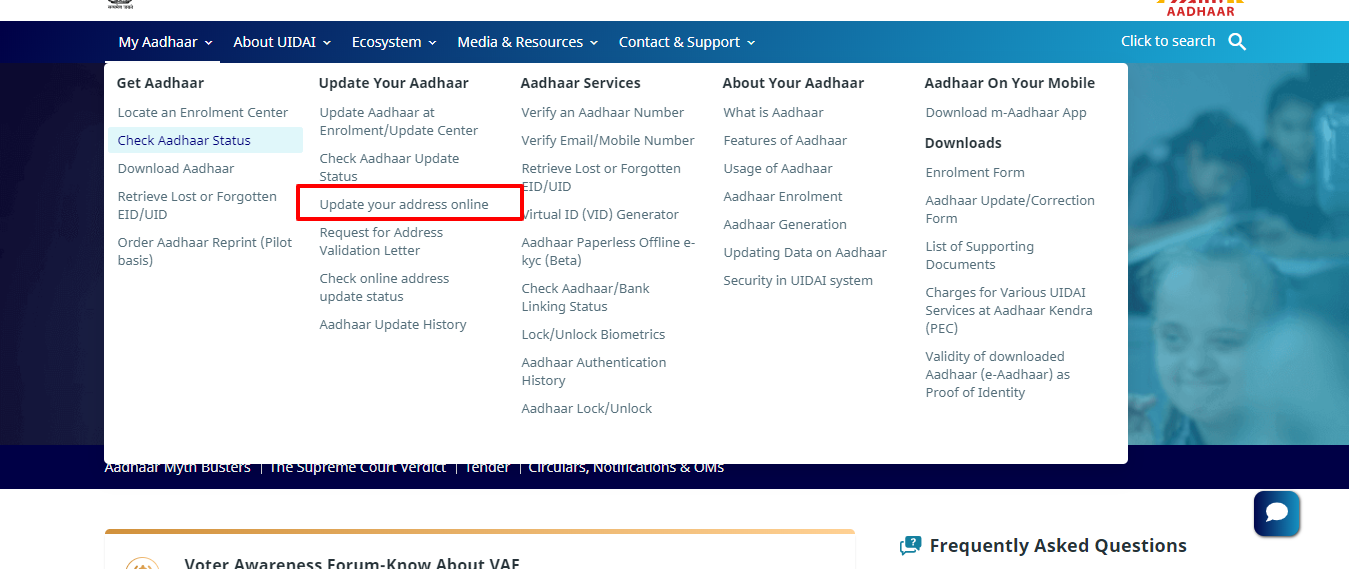
Task: Click the Tender link
Action: (x=487, y=467)
